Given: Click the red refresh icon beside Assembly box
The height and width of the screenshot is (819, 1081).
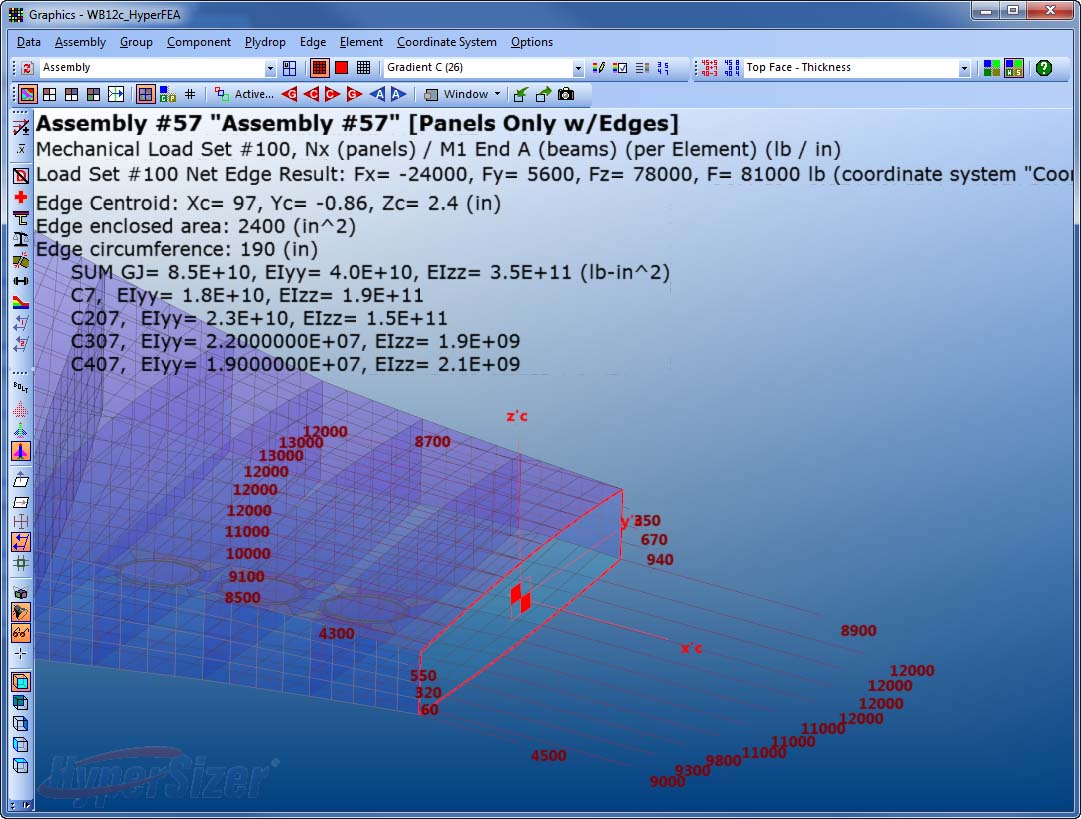Looking at the screenshot, I should tap(27, 68).
